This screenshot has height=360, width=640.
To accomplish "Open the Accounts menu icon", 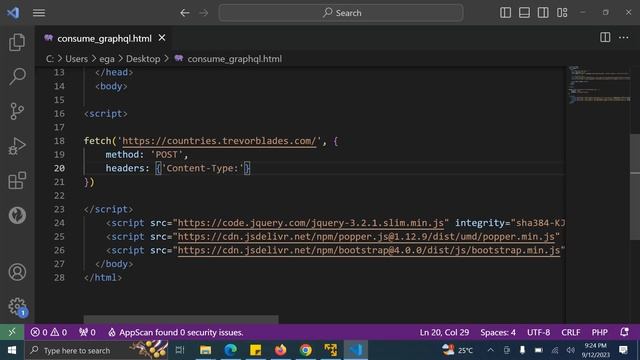I will pos(17,272).
